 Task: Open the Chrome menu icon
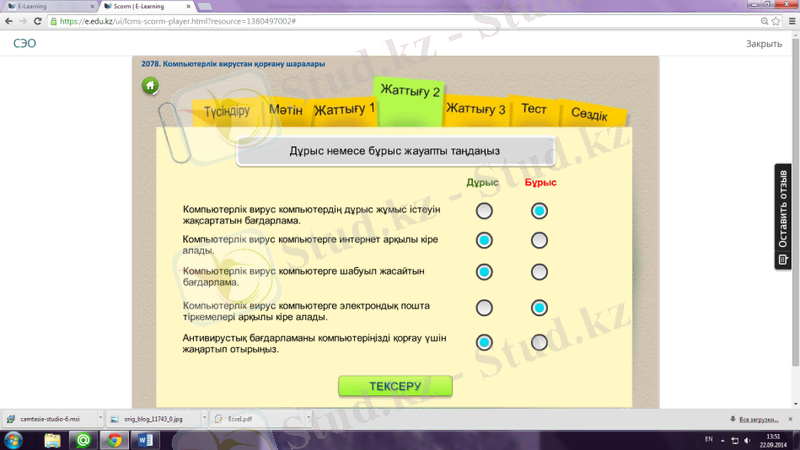[787, 20]
